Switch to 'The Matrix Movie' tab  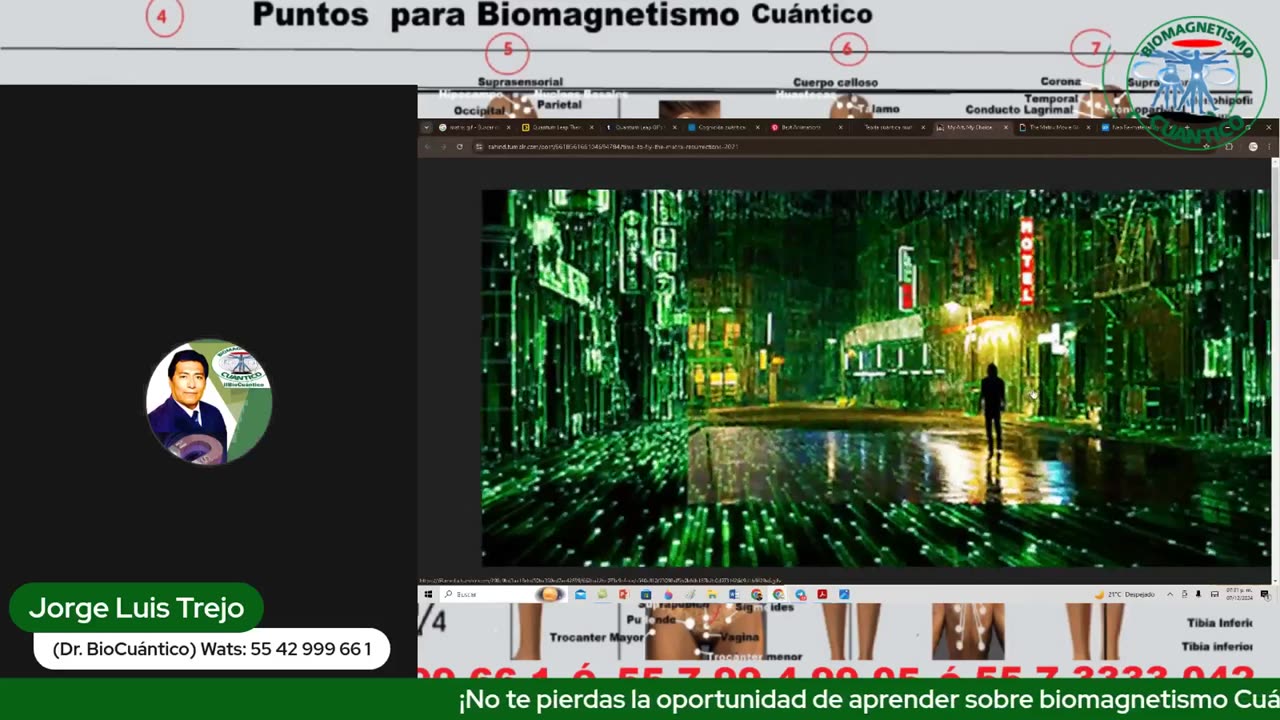1053,127
